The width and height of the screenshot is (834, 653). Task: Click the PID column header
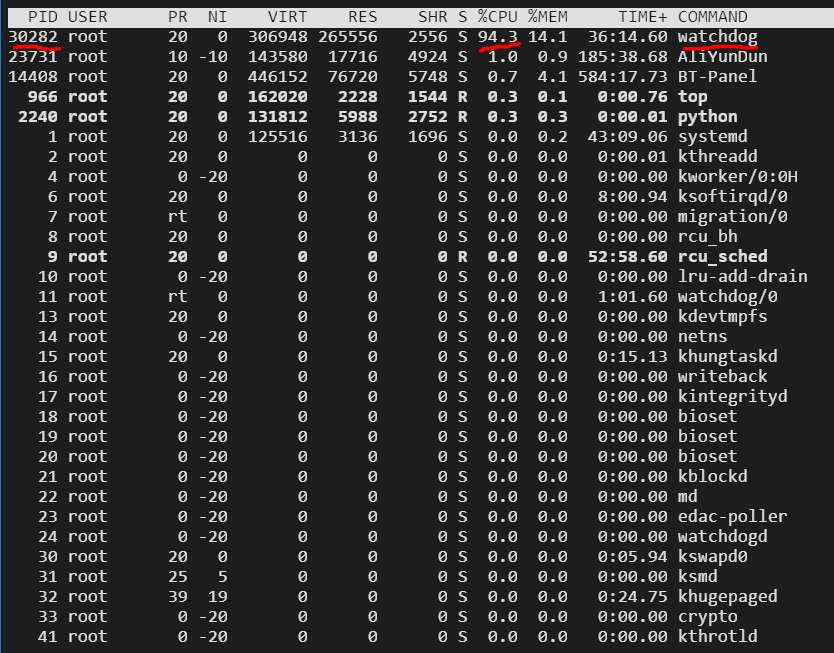coord(43,17)
